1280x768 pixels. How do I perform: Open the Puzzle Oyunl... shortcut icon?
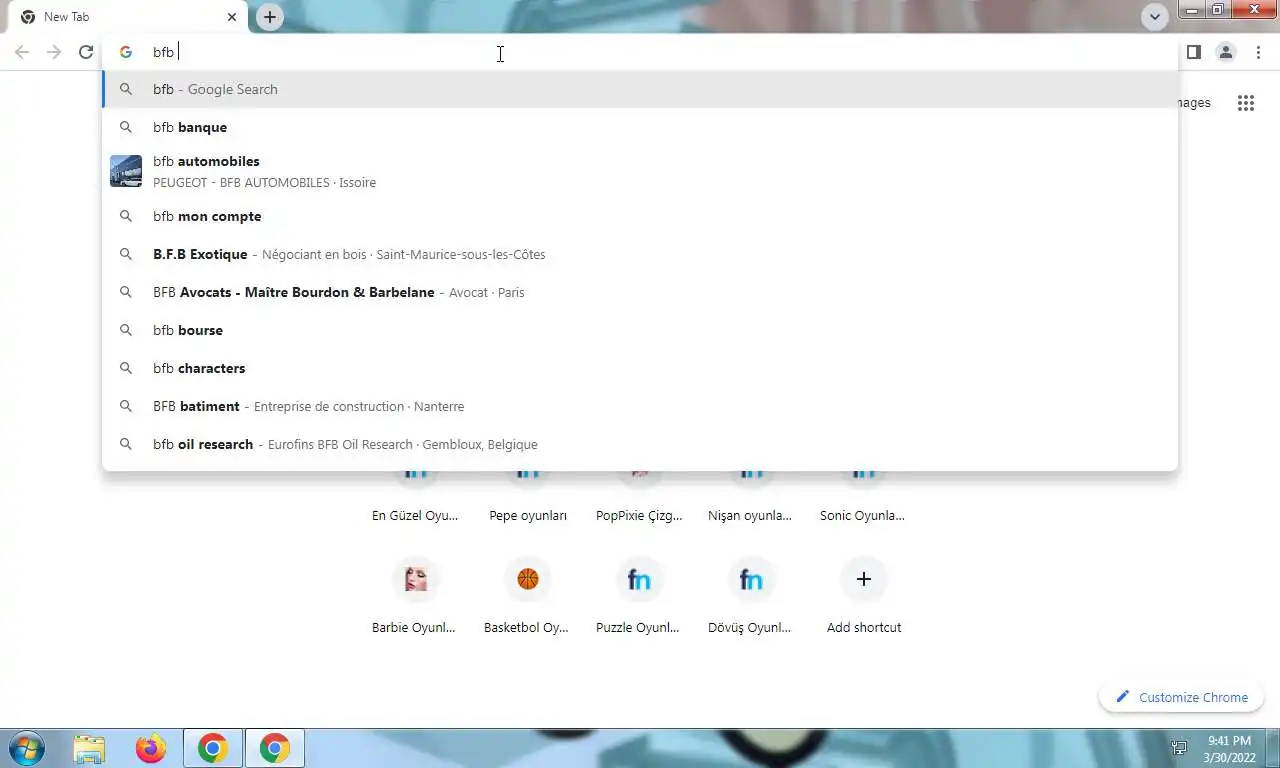point(640,579)
